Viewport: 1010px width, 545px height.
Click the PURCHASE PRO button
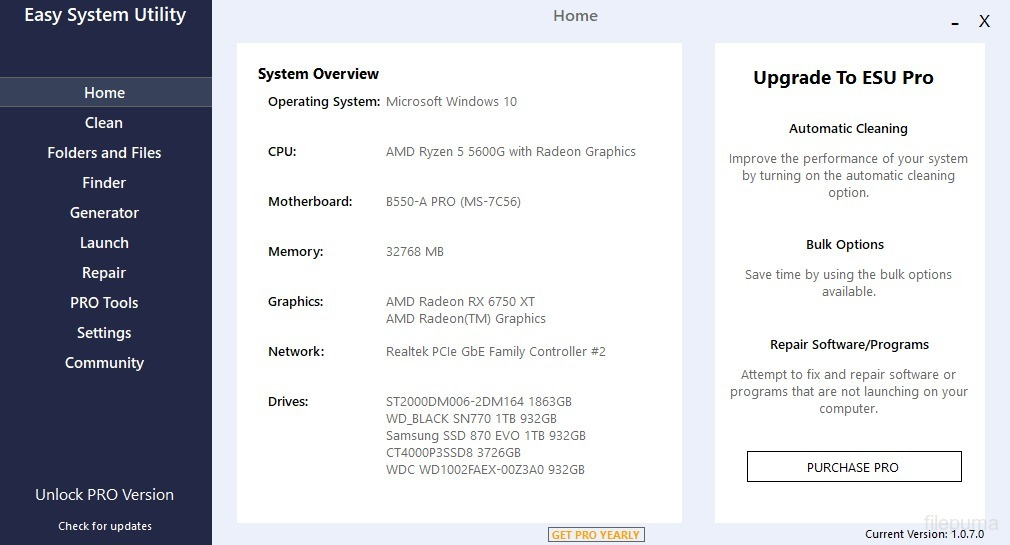click(x=854, y=466)
